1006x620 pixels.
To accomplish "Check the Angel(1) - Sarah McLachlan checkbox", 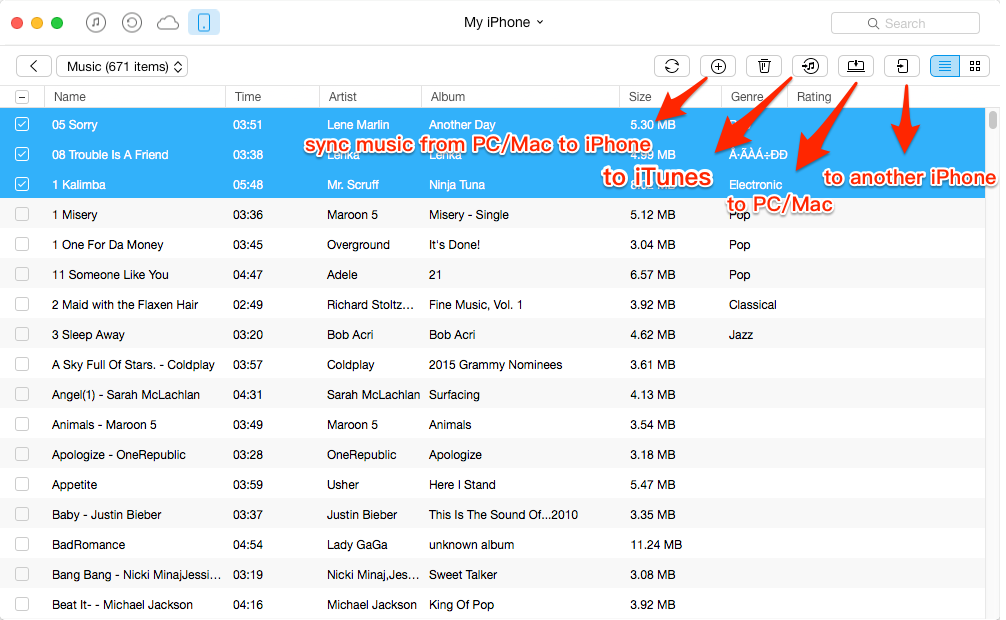I will point(22,394).
